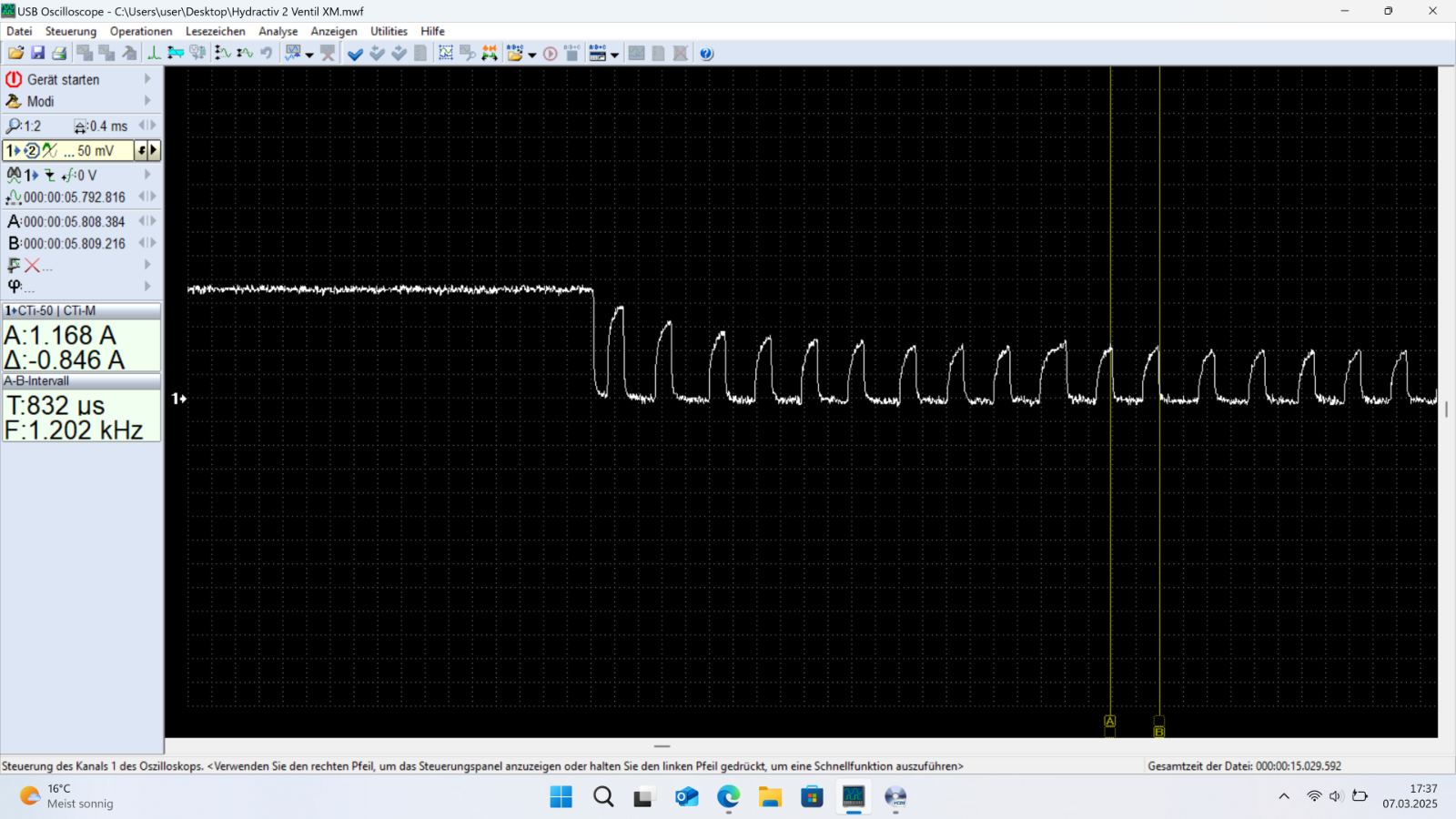The height and width of the screenshot is (819, 1456).
Task: Click the filter row red X icon
Action: click(32, 265)
